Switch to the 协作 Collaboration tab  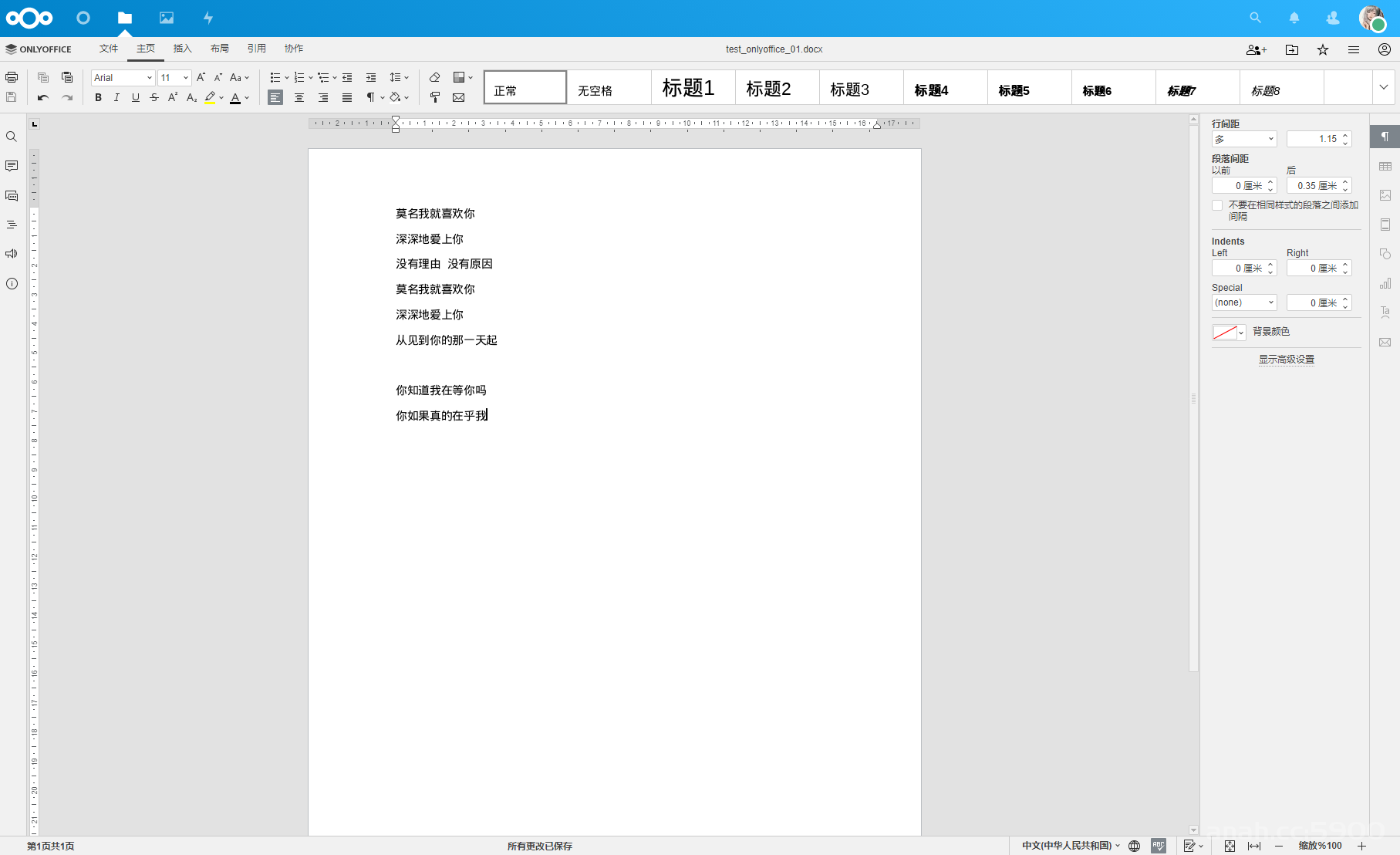click(x=294, y=49)
